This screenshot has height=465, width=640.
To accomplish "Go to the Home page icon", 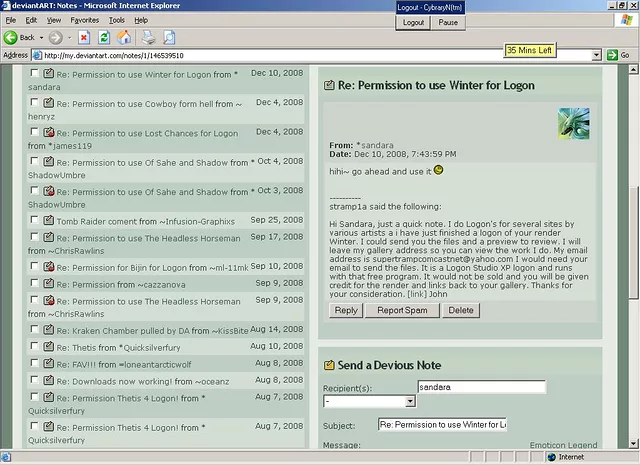I will point(125,38).
